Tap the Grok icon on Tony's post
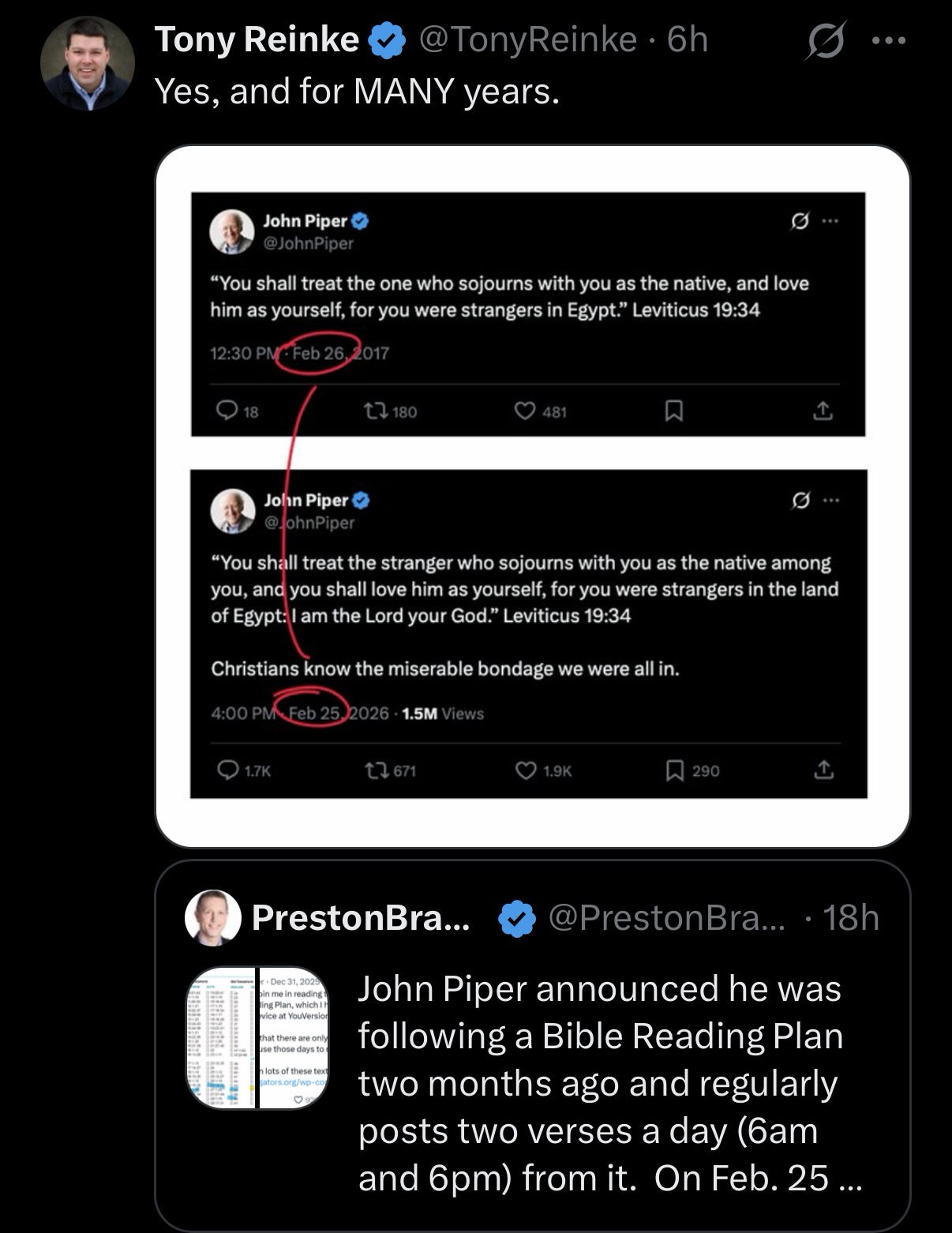 [x=822, y=40]
